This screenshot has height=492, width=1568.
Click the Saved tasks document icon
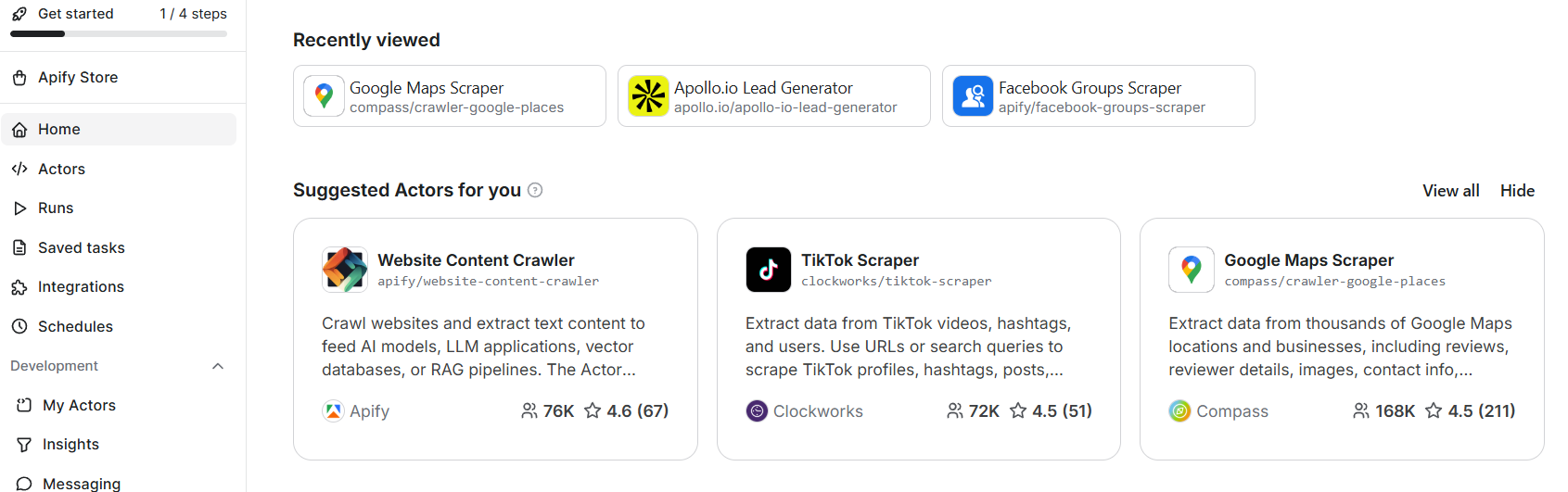(19, 247)
